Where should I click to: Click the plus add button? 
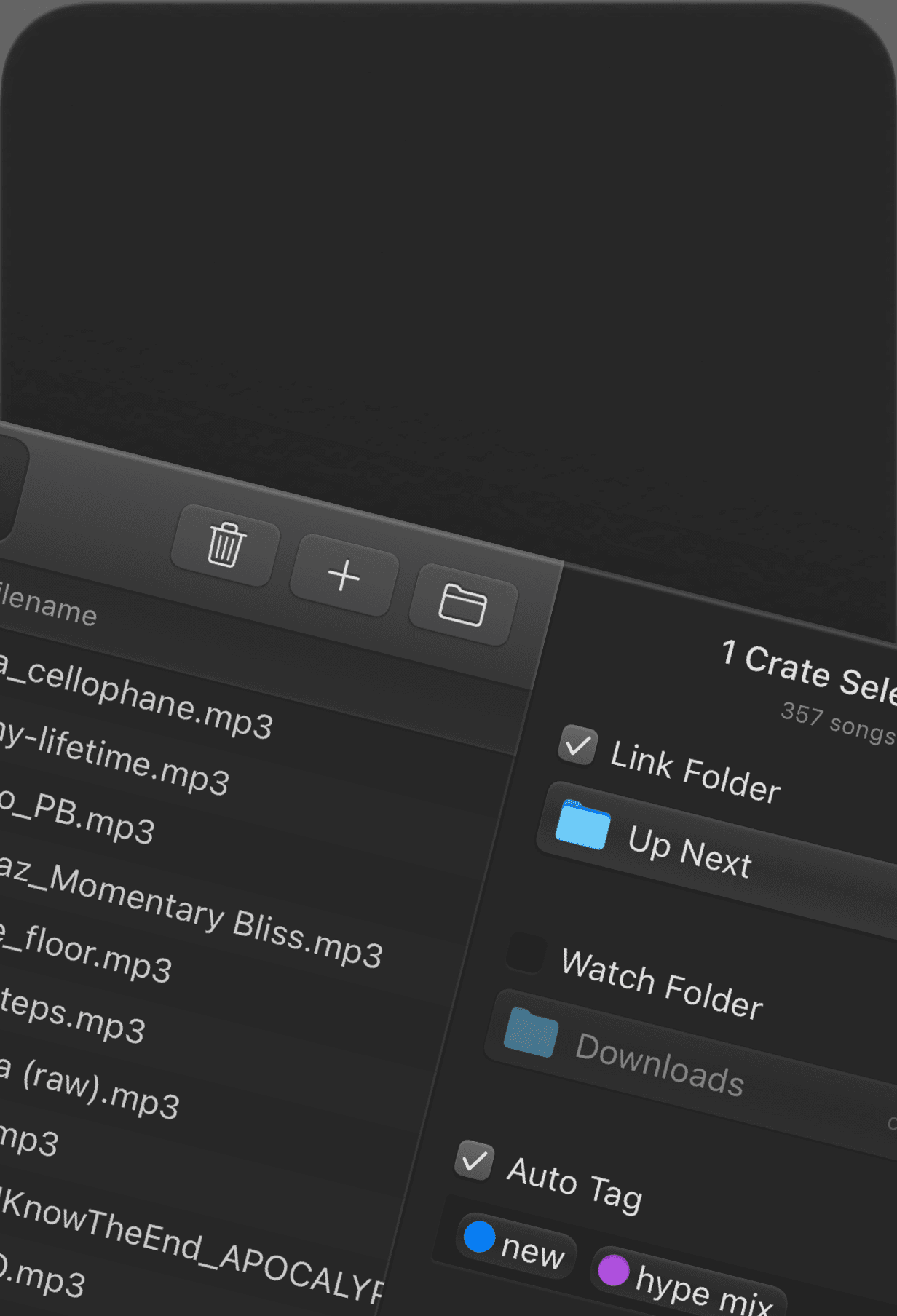pyautogui.click(x=344, y=576)
